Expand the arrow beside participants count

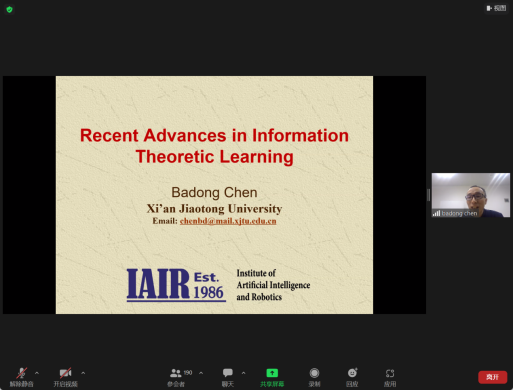pyautogui.click(x=201, y=373)
